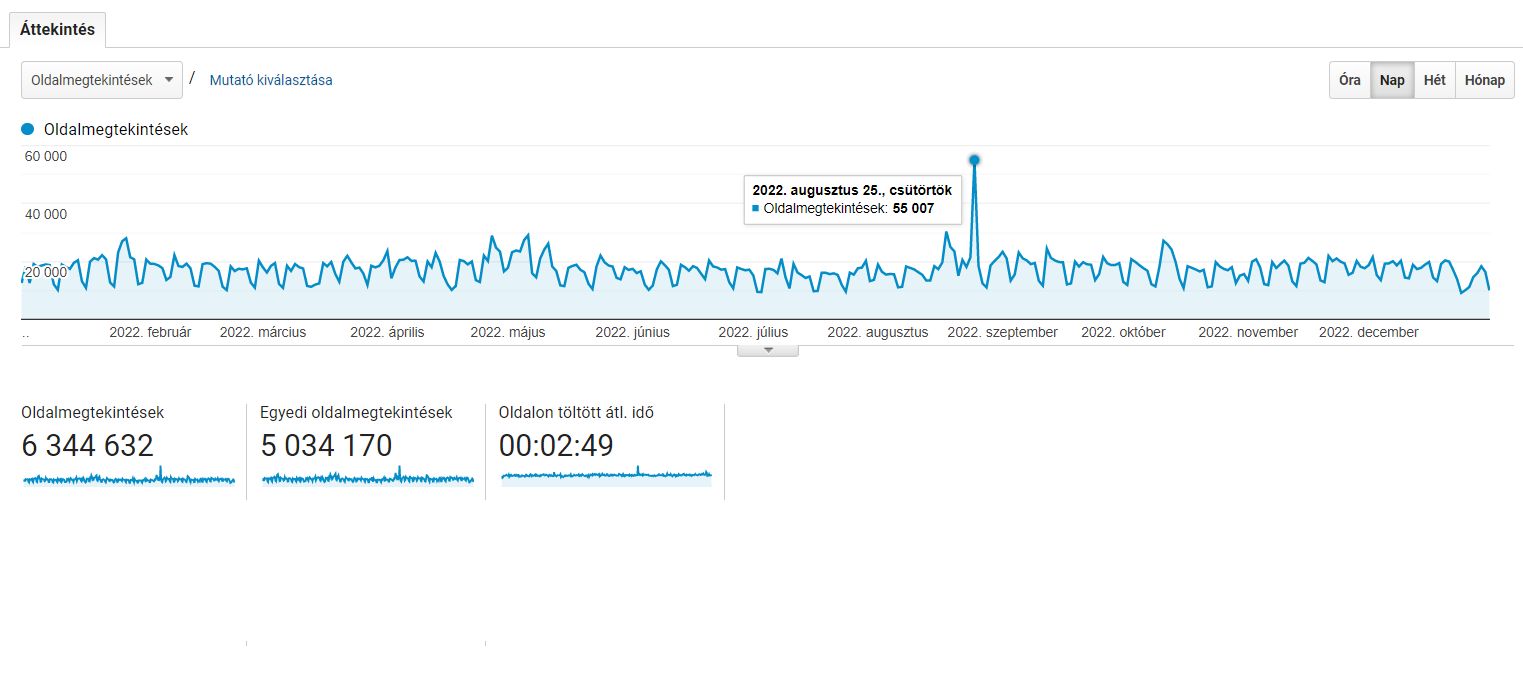Click the 2022. szeptember axis label
The height and width of the screenshot is (688, 1523).
[1002, 332]
